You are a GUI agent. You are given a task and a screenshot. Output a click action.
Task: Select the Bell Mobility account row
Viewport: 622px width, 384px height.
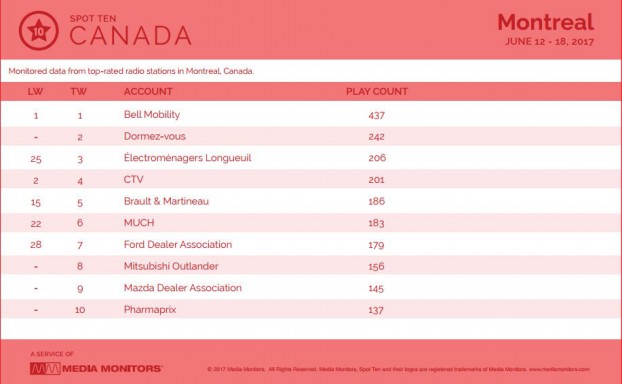pos(311,115)
